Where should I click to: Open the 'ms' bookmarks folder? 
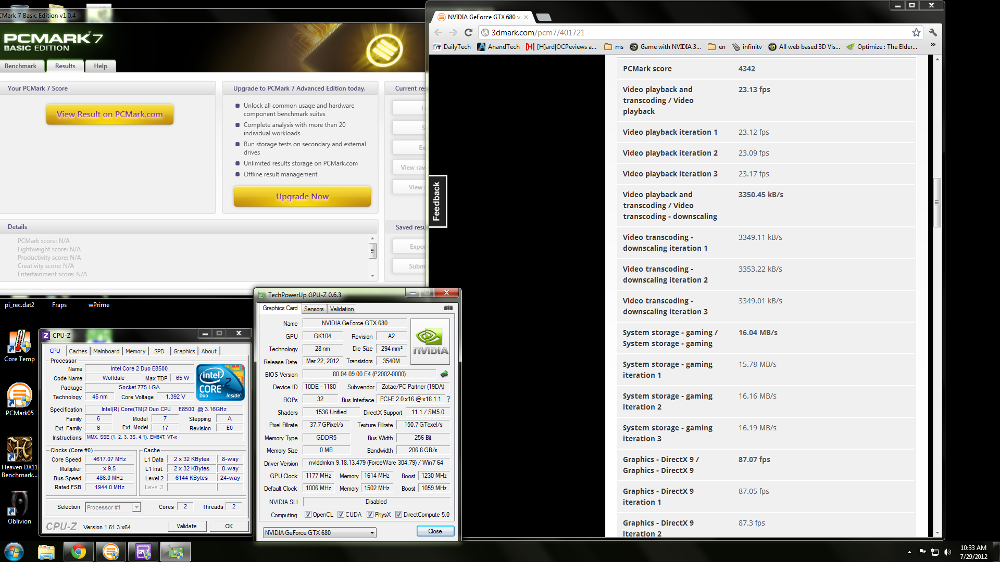click(x=614, y=47)
